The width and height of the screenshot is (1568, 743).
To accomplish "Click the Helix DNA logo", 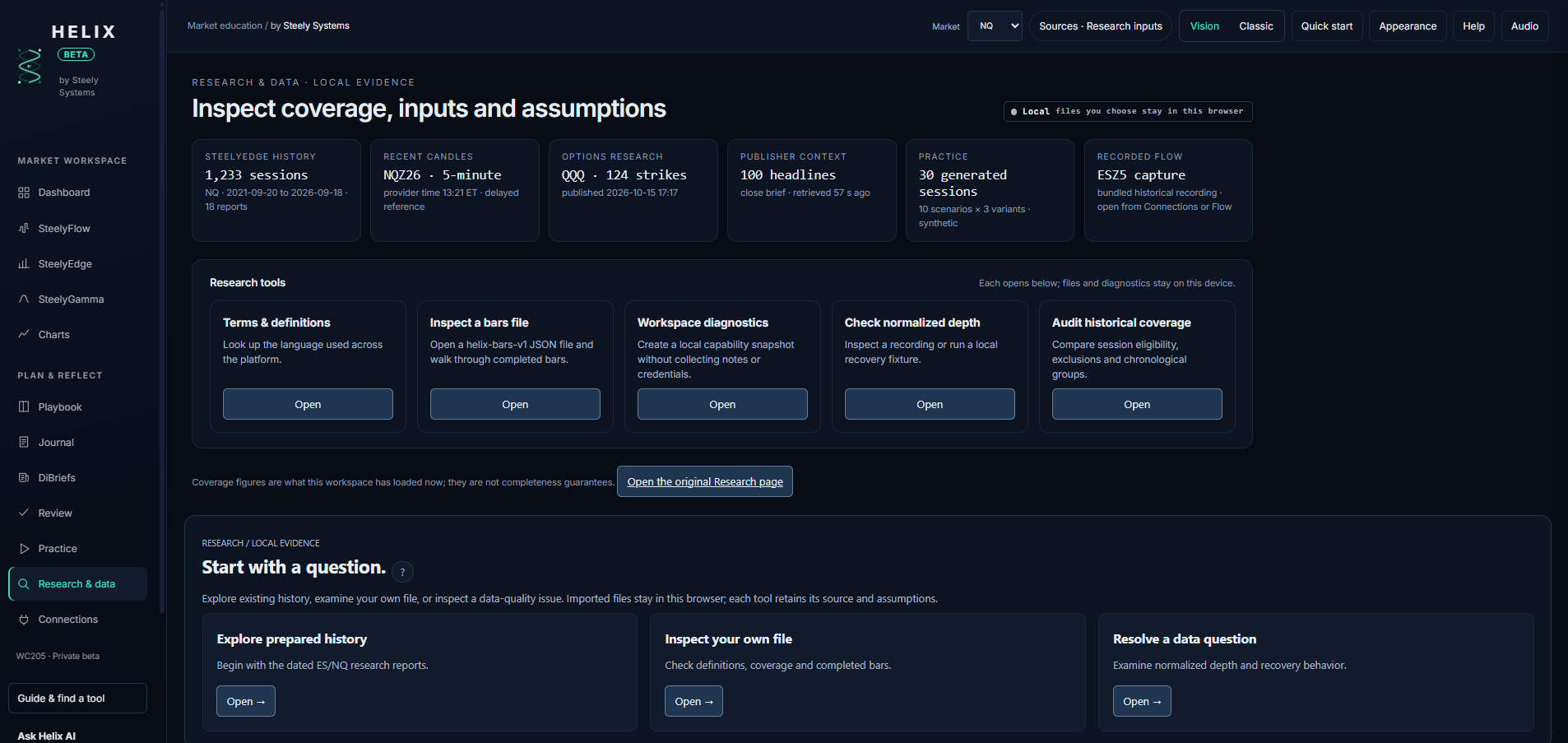I will click(x=30, y=67).
